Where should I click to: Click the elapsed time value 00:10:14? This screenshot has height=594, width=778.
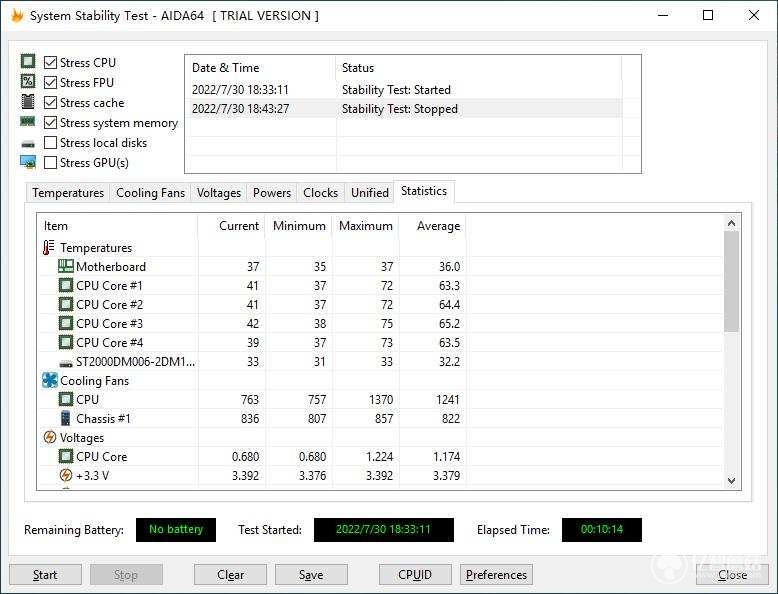click(601, 529)
